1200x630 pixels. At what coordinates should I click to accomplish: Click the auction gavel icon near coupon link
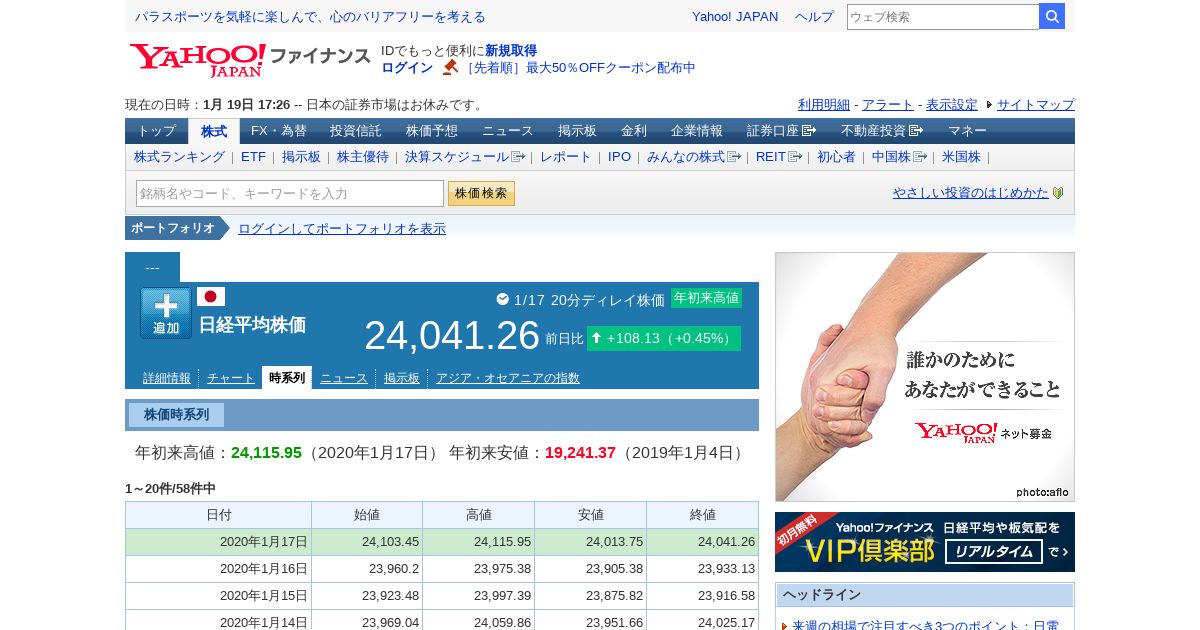[x=450, y=67]
